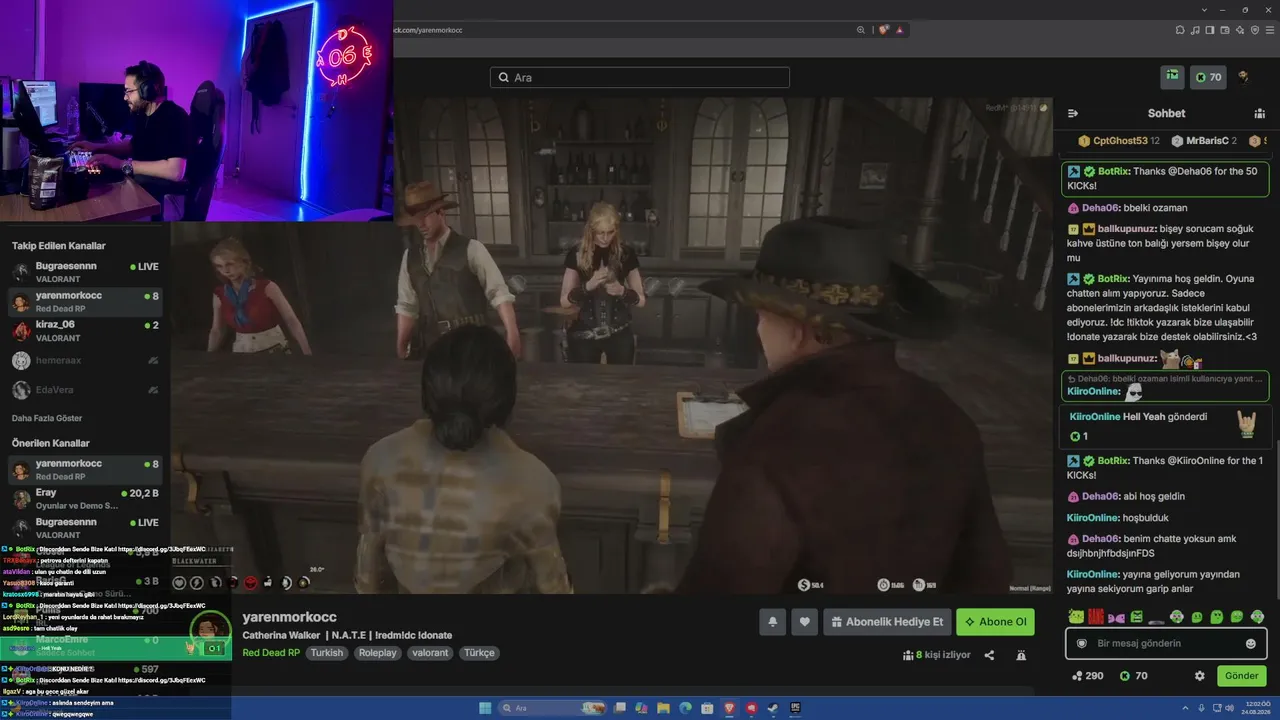Click the share icon under the stream
The image size is (1280, 720).
point(989,655)
